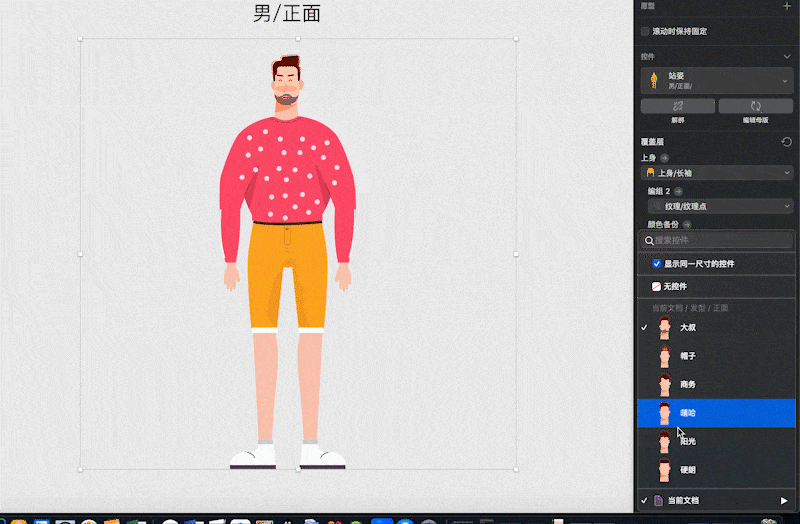The width and height of the screenshot is (800, 524).
Task: Choose the 商务 hairstyle option
Action: pos(716,385)
